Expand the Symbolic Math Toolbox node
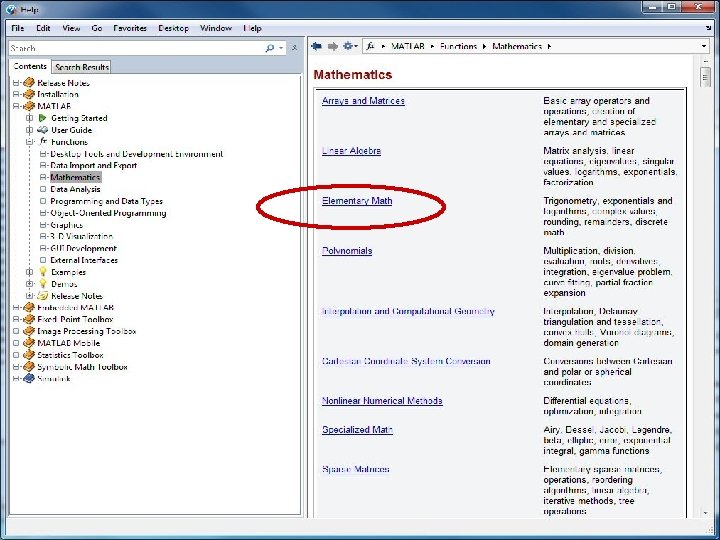The height and width of the screenshot is (540, 720). (x=16, y=367)
